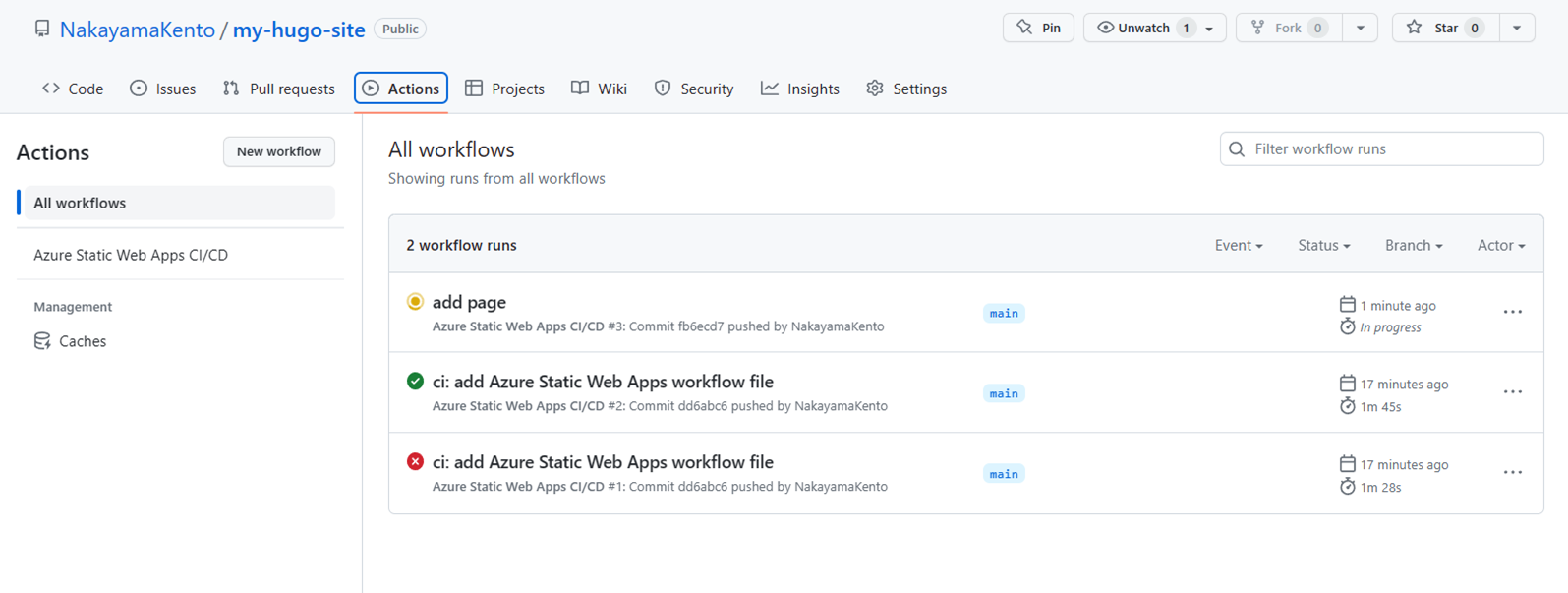Click the red failed status icon for run #1

[415, 462]
